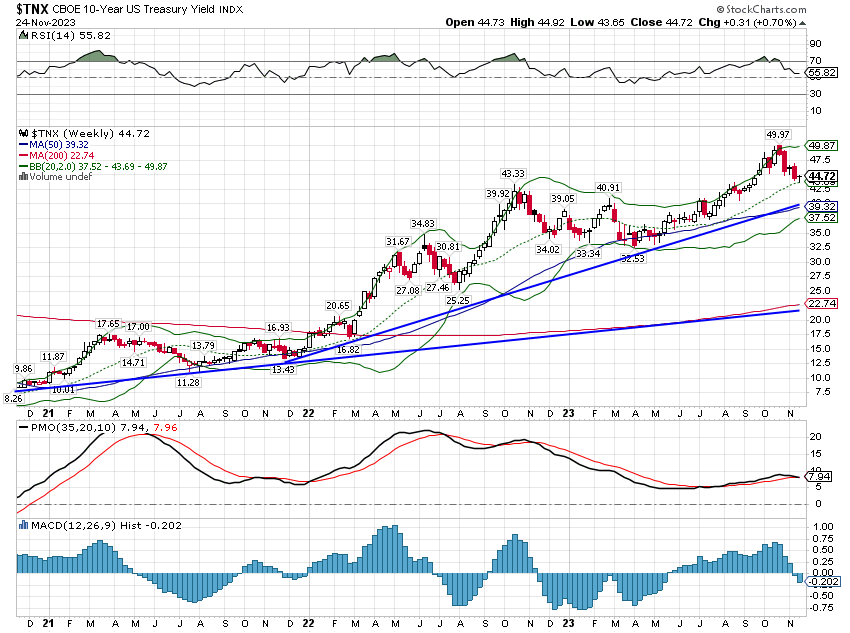Click the red MA(200) line marker
The height and width of the screenshot is (633, 850).
pyautogui.click(x=23, y=155)
